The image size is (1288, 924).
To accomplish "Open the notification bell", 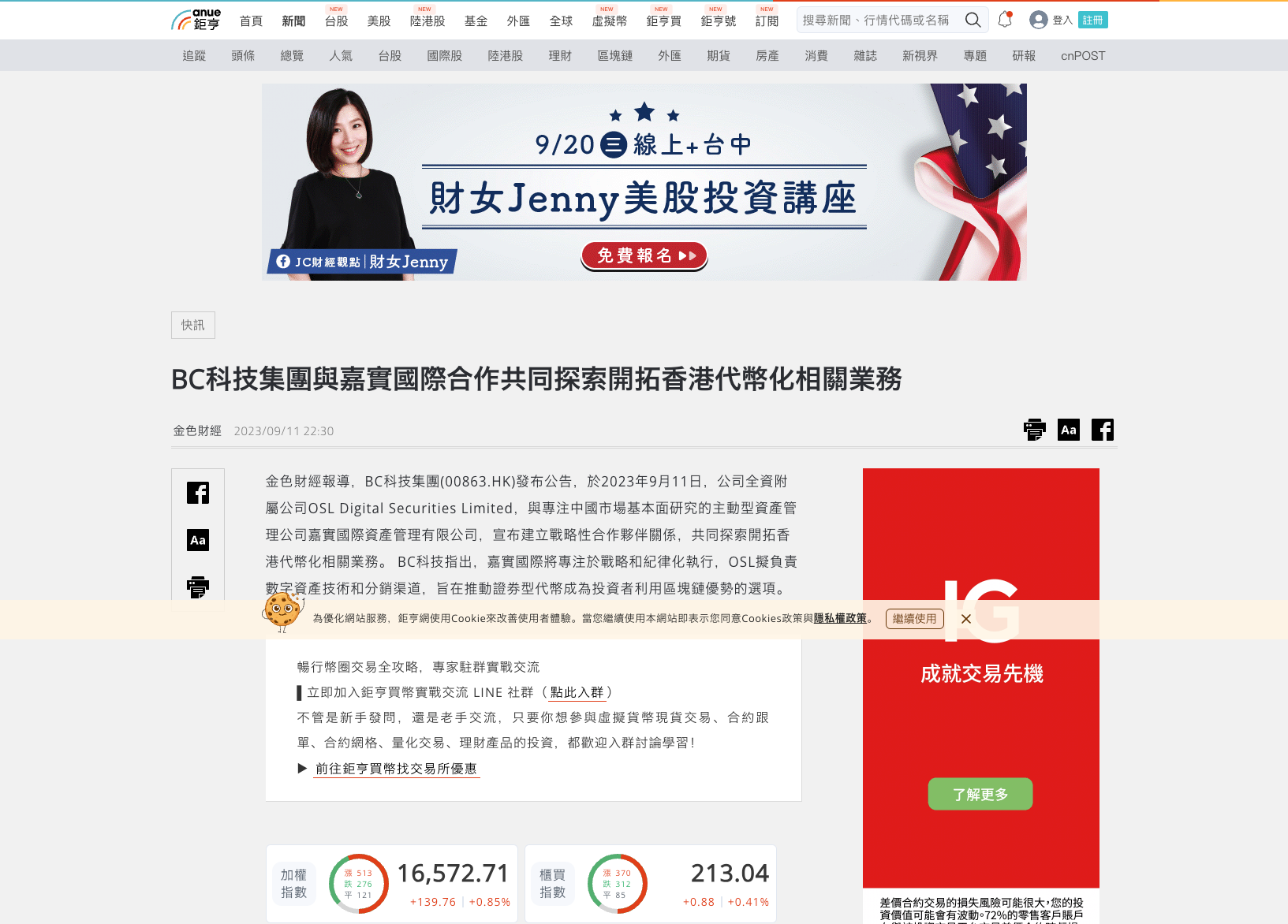I will click(x=1005, y=20).
